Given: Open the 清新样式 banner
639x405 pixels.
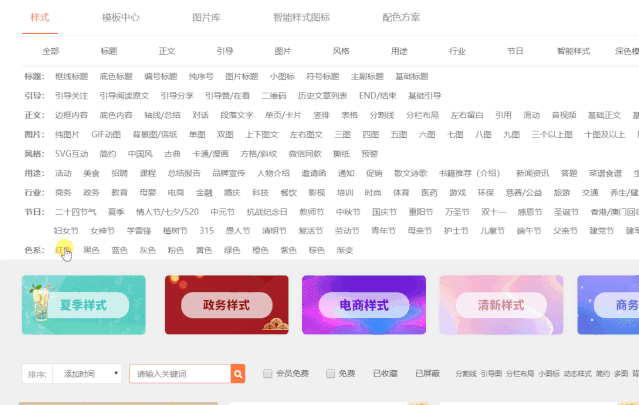Looking at the screenshot, I should point(503,304).
